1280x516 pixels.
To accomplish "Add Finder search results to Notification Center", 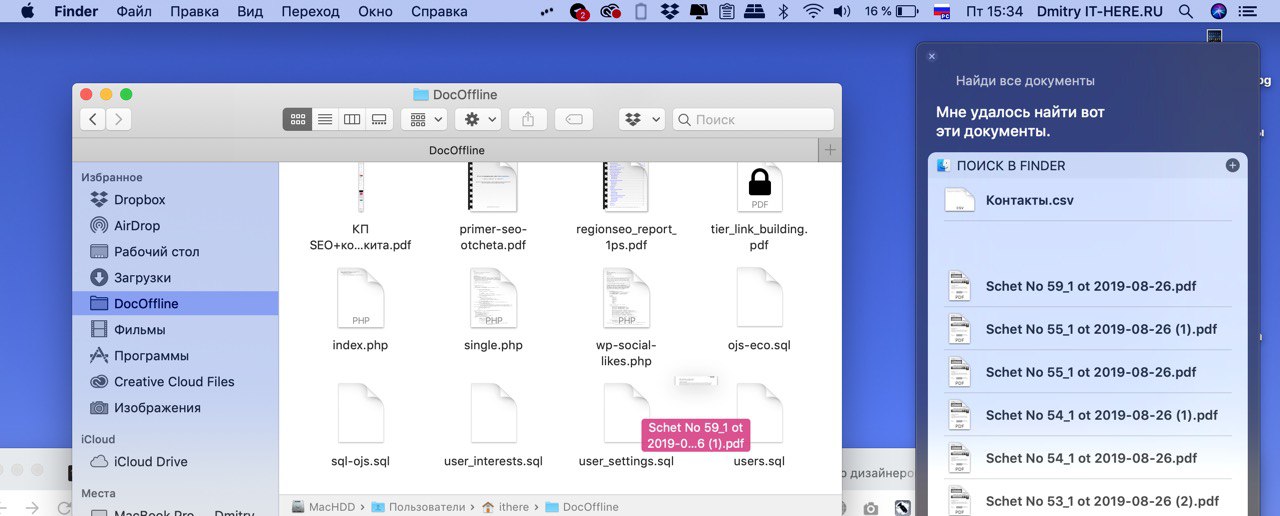I will 1232,165.
